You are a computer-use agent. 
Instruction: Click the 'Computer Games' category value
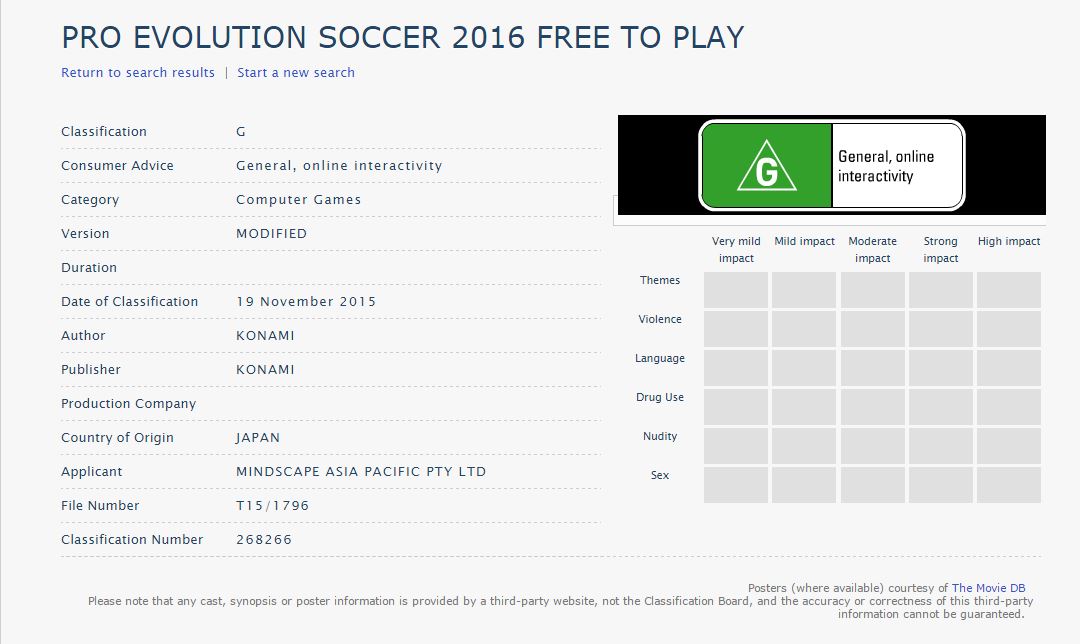(298, 200)
